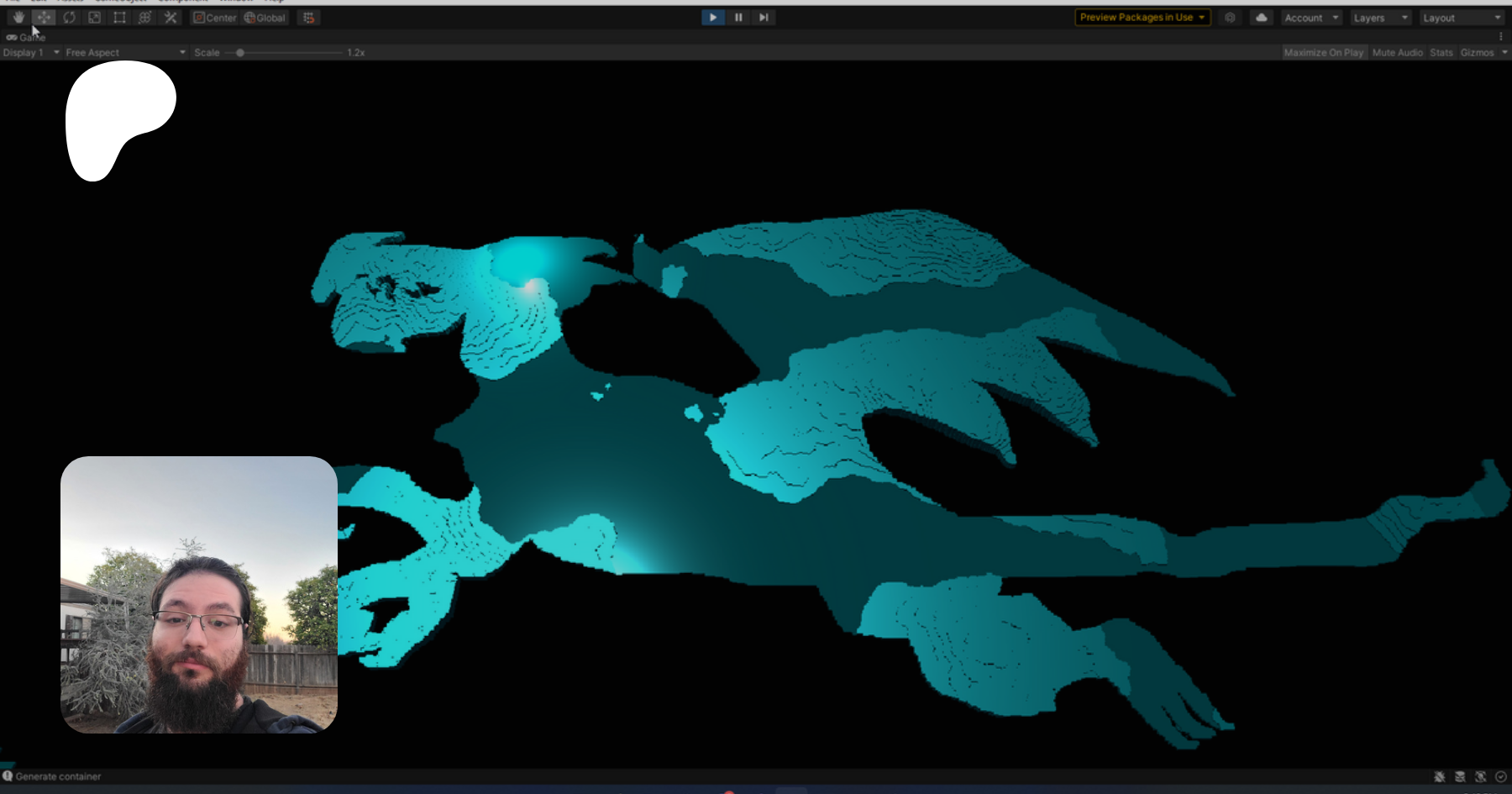The width and height of the screenshot is (1512, 794).
Task: Click Preview Packages in Use button
Action: pos(1142,18)
